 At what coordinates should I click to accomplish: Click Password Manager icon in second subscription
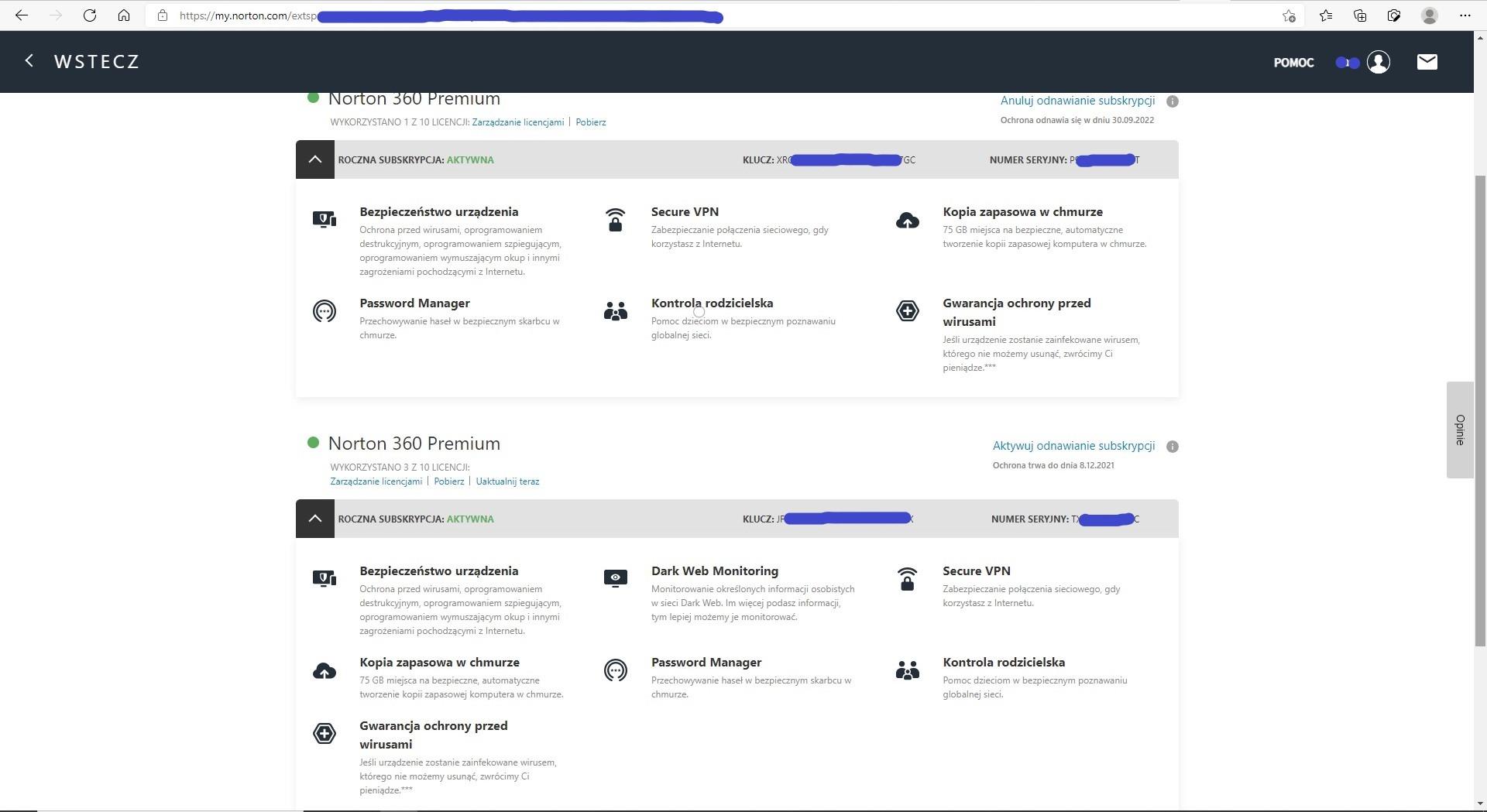(x=616, y=670)
